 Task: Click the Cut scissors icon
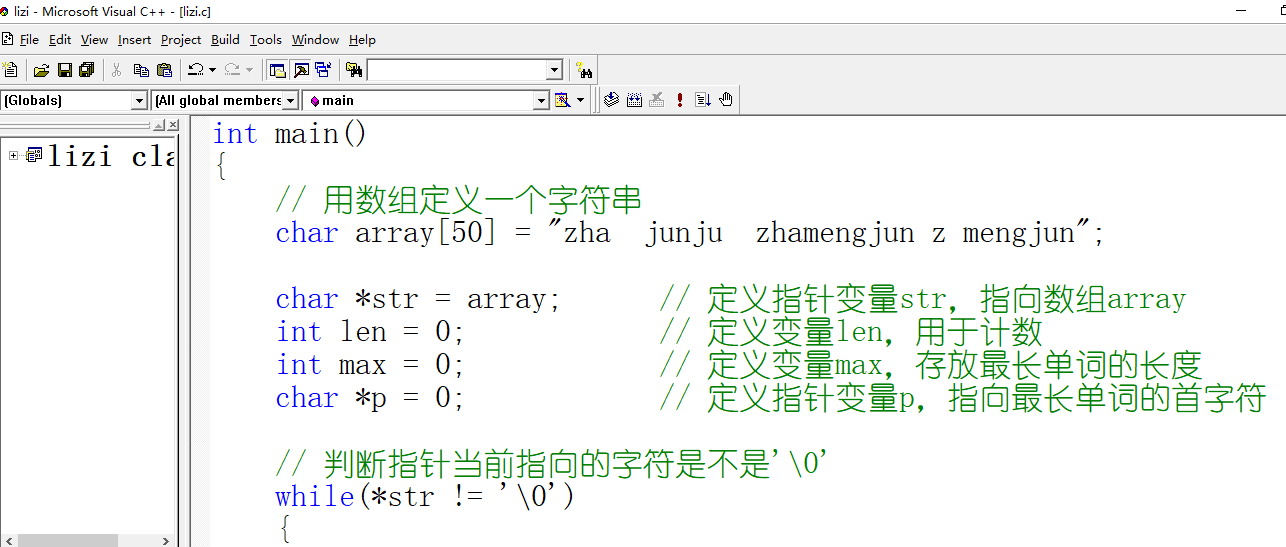(x=117, y=70)
